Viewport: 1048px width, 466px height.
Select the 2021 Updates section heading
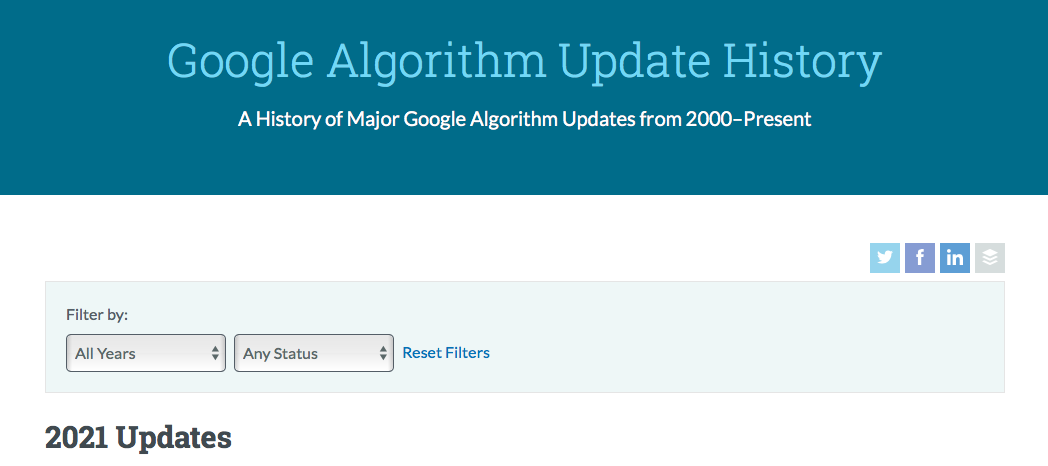click(138, 437)
